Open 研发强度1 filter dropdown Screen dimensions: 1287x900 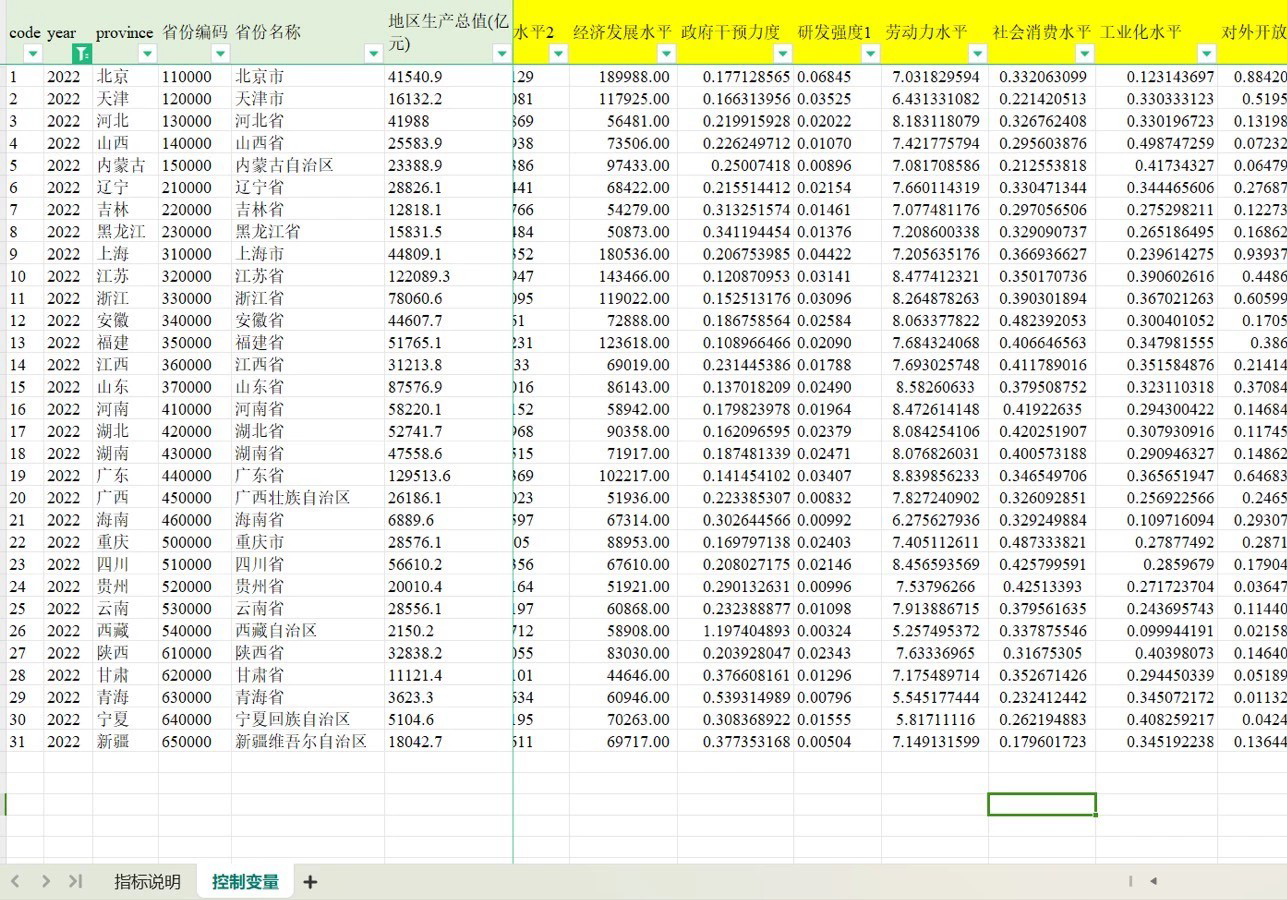(x=870, y=54)
